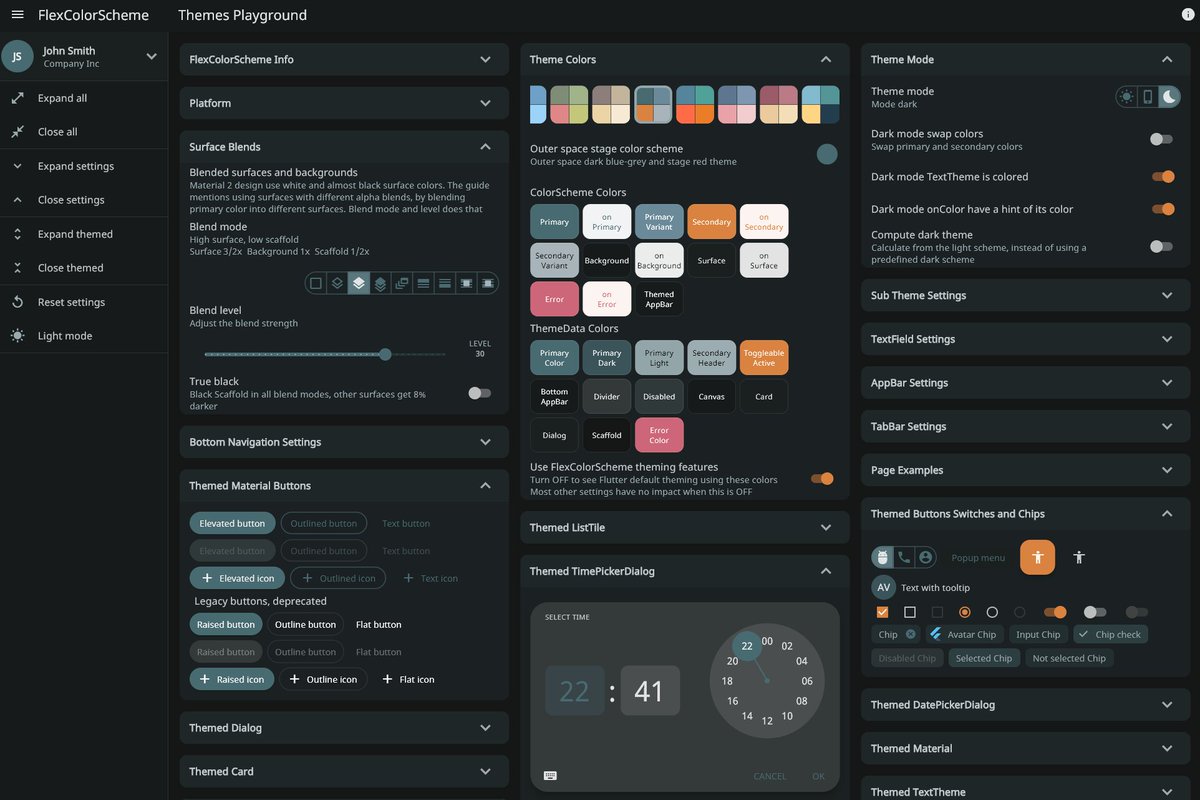The image size is (1200, 800).
Task: Adjust the Blend level slider
Action: point(325,354)
